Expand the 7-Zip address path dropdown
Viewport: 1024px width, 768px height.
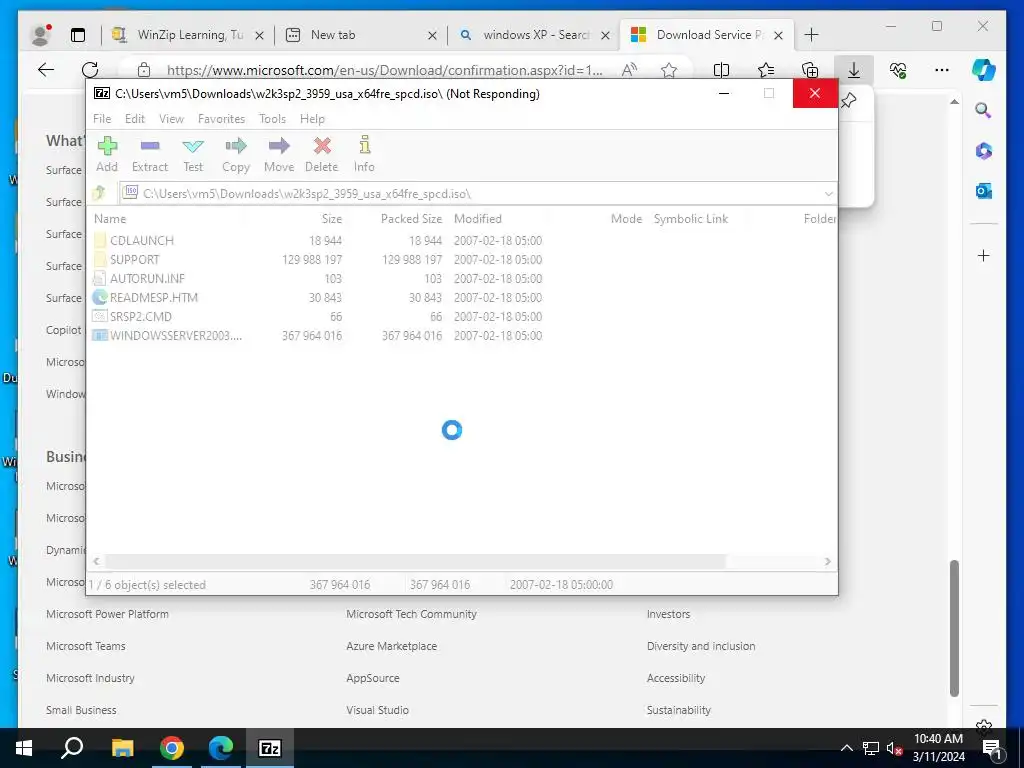coord(828,193)
